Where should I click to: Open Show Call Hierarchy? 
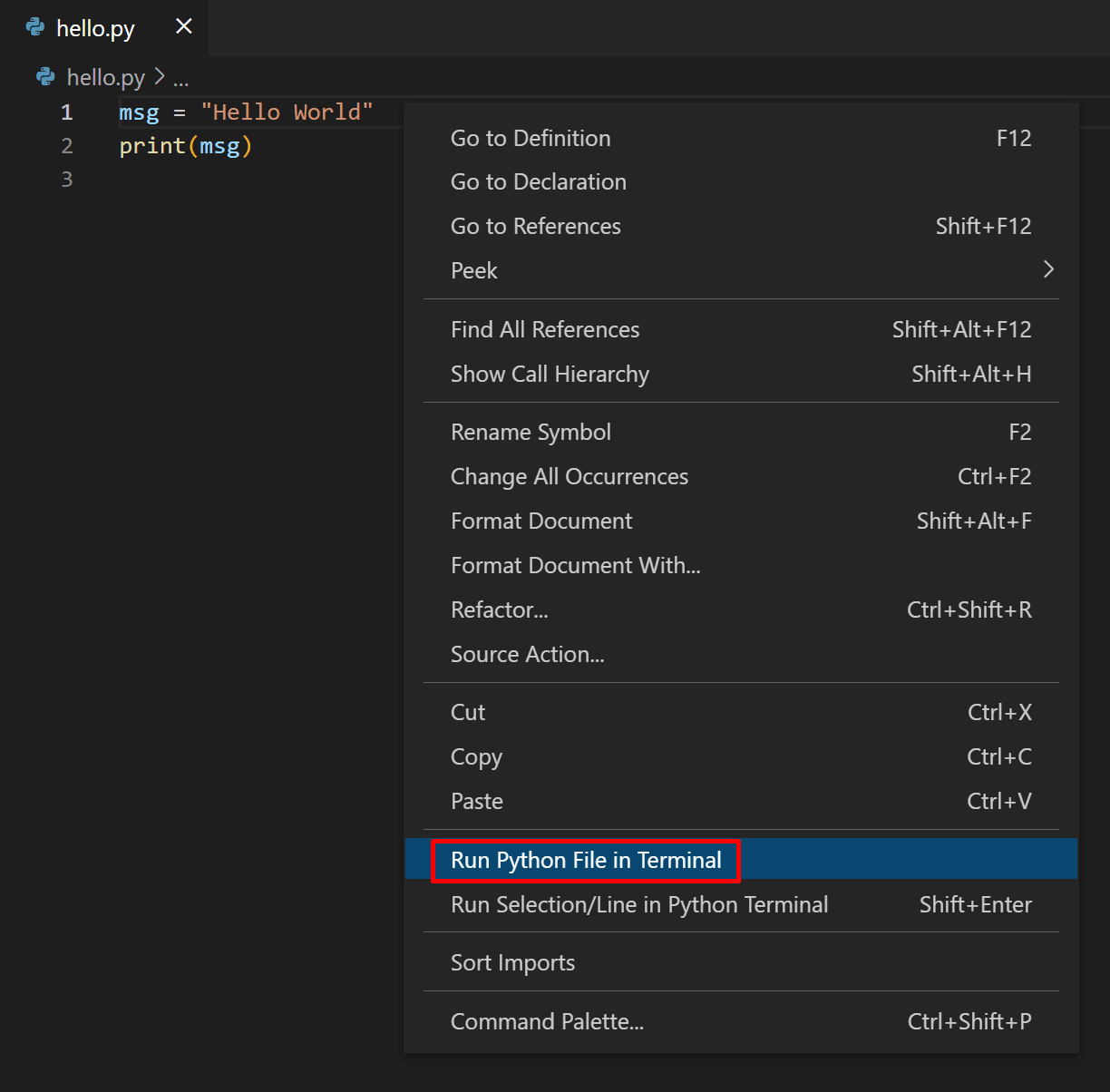point(550,374)
